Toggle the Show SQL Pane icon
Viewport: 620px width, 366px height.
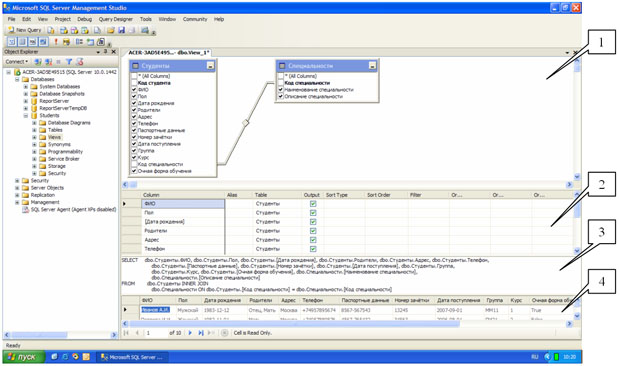pos(33,42)
